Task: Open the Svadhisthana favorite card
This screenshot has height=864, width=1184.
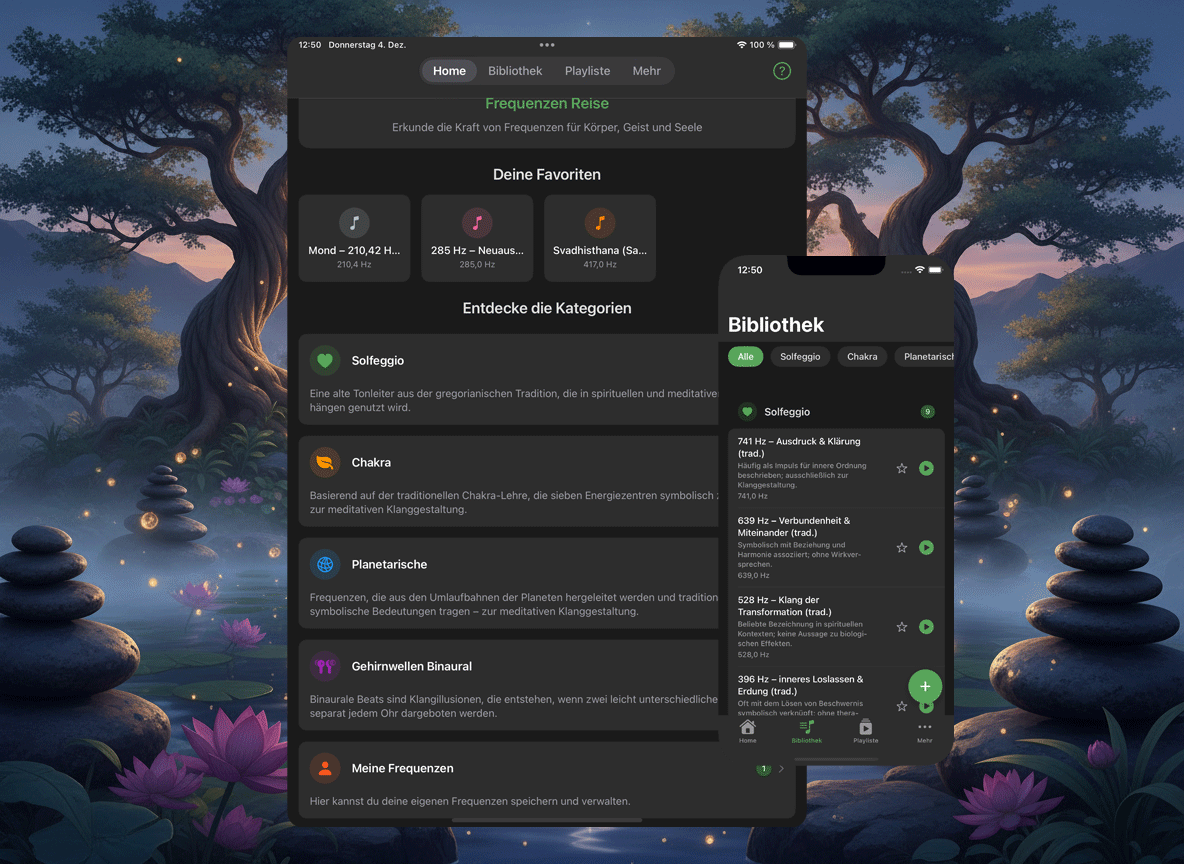Action: pyautogui.click(x=599, y=238)
